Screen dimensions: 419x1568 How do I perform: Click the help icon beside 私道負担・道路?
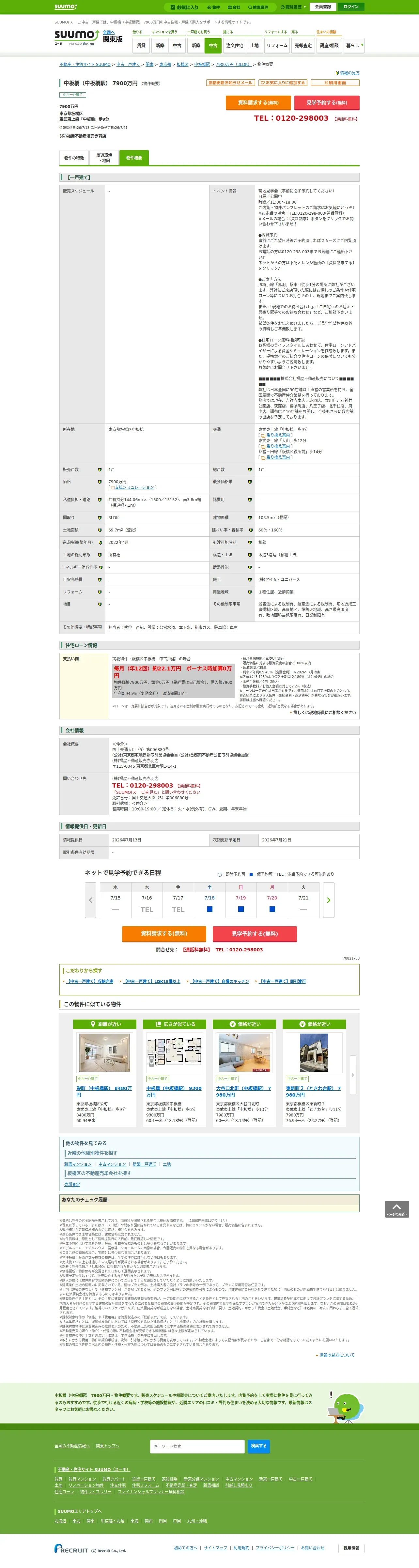(x=100, y=500)
